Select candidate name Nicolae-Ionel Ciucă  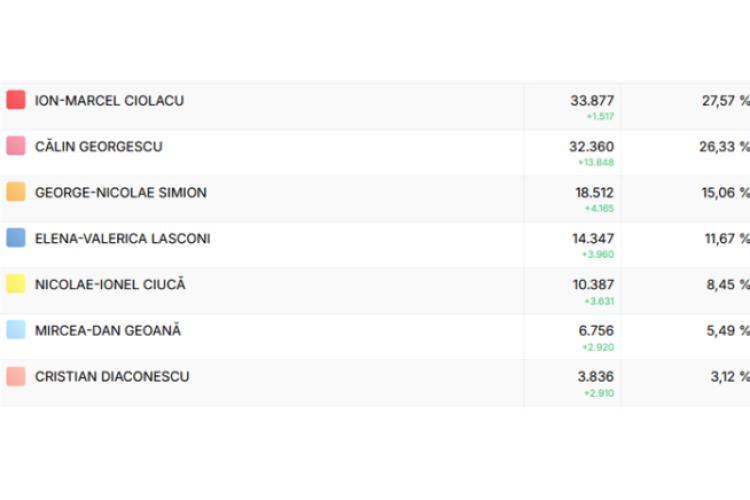click(x=110, y=285)
